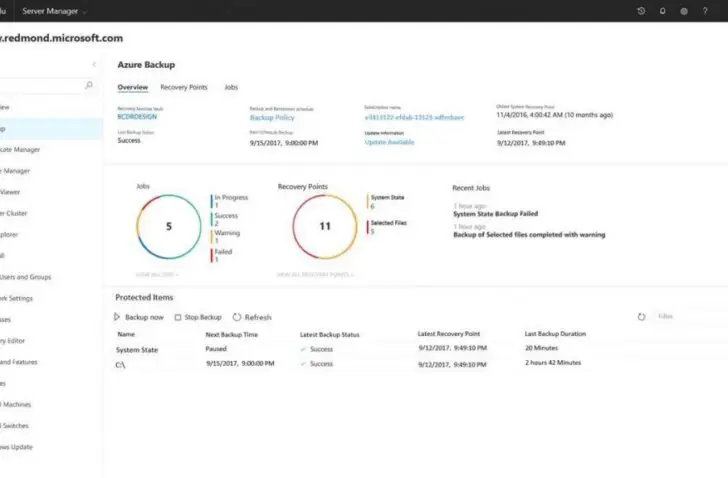This screenshot has height=478, width=728.
Task: Click View all jobs link under chart
Action: click(157, 274)
